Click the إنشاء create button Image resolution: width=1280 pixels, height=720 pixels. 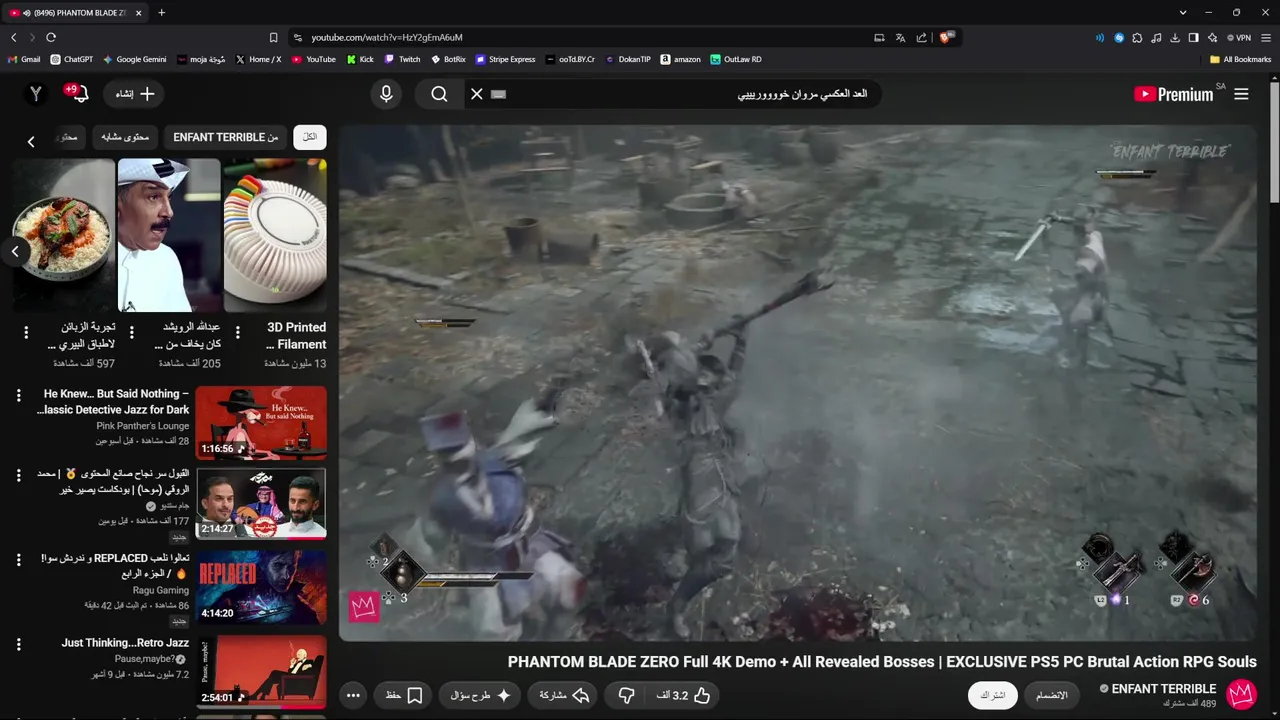pyautogui.click(x=135, y=94)
